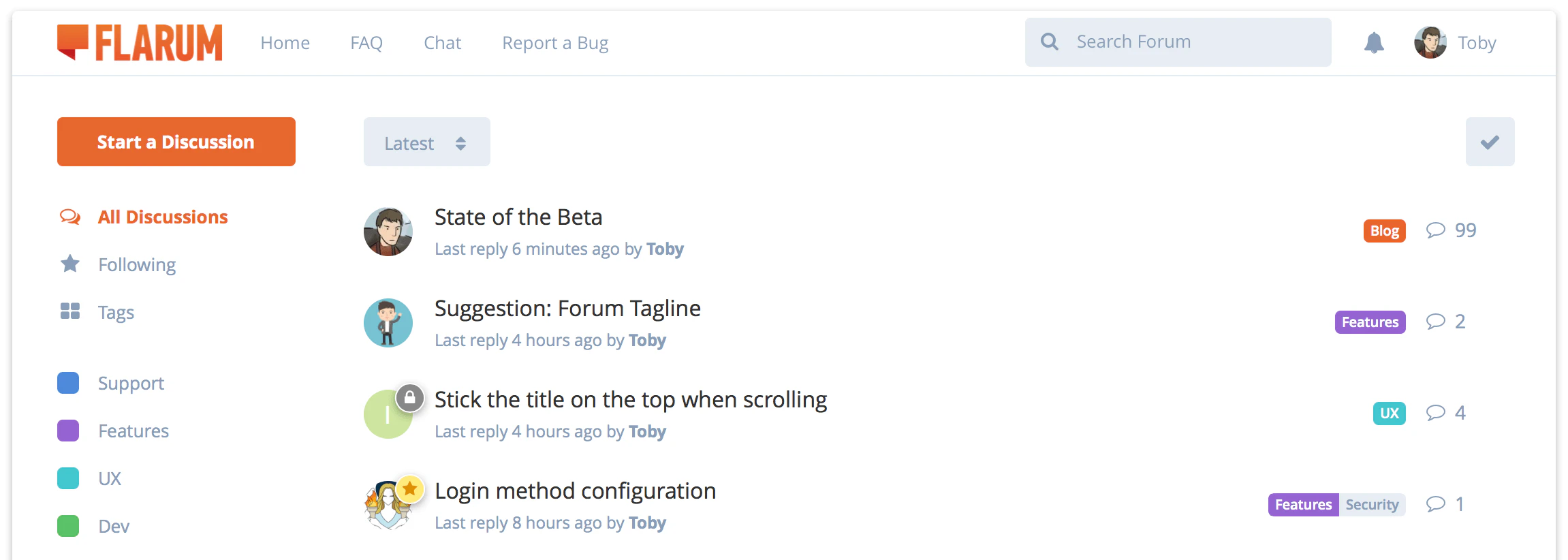Click the star badge on Login method discussion
The width and height of the screenshot is (1568, 560).
[410, 488]
